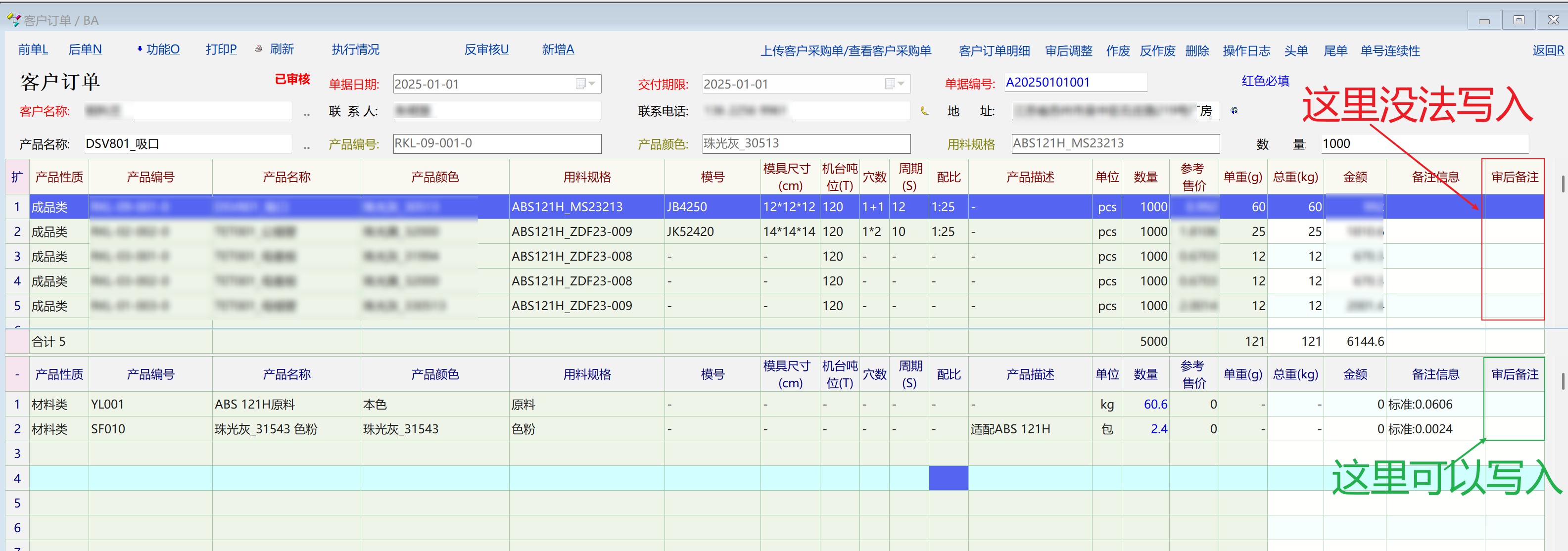The image size is (1568, 551).
Task: Click the phone icon beside 联系电话
Action: point(925,111)
